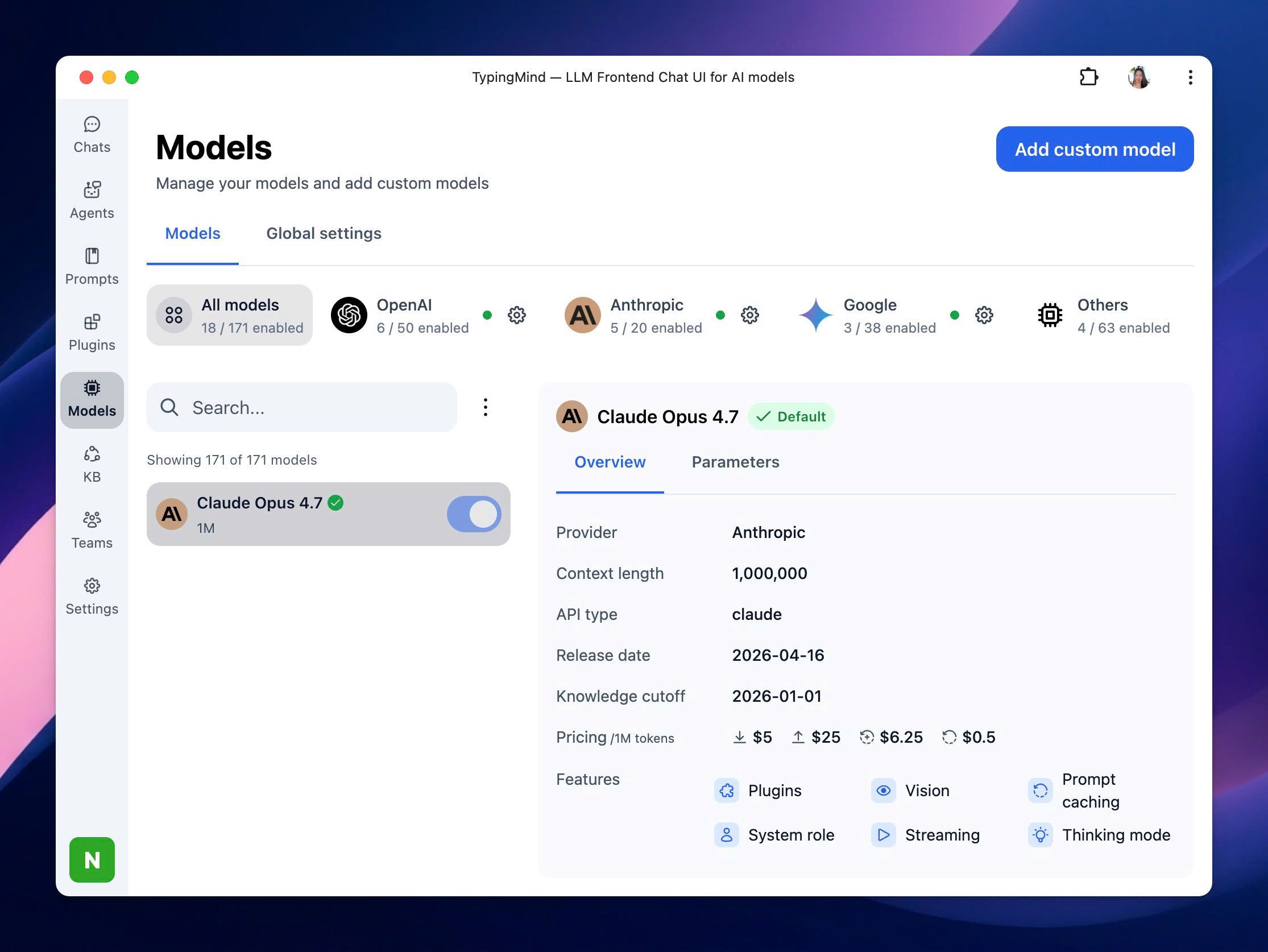1268x952 pixels.
Task: Toggle Claude Opus 4.7 enabled switch
Action: coord(474,514)
